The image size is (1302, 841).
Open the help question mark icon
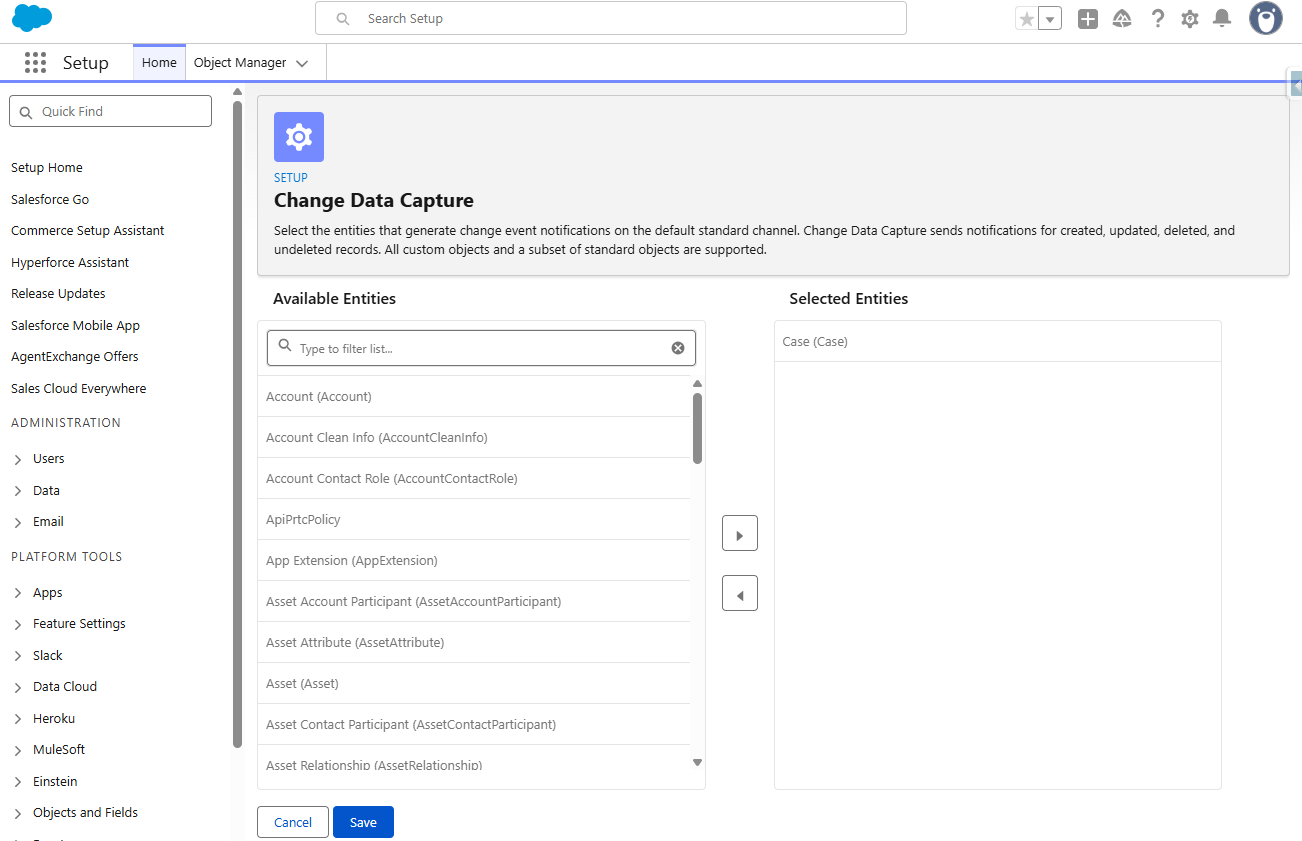click(1157, 19)
